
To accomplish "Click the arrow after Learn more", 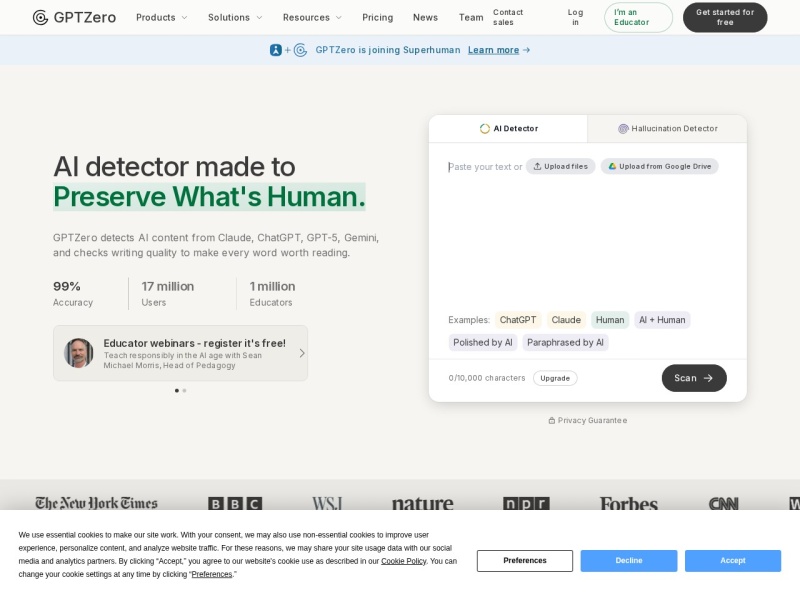I will tap(527, 50).
